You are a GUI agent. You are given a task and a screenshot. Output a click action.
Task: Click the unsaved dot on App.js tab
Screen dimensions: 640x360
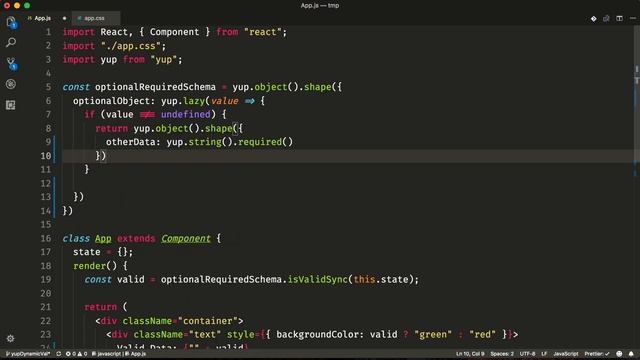[64, 18]
